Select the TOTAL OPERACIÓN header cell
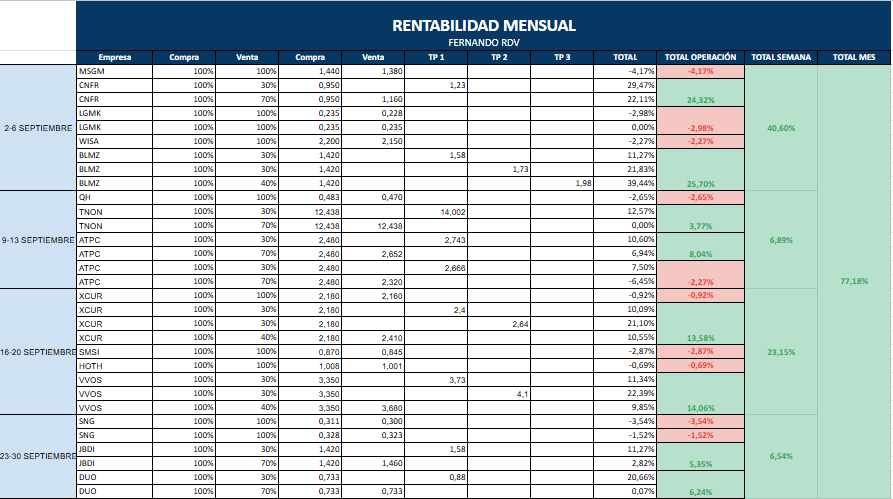 (700, 57)
